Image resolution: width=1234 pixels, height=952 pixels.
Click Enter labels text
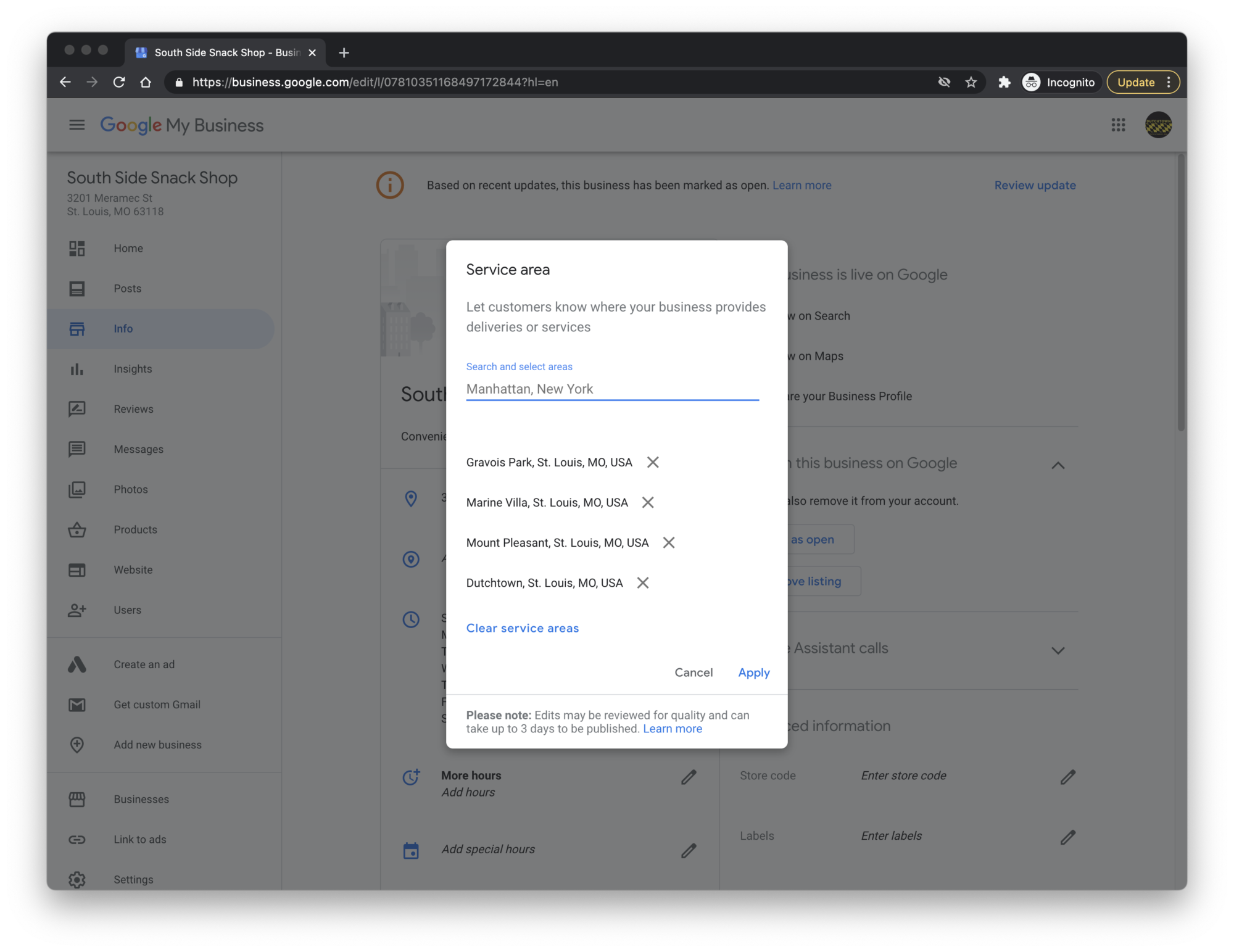click(892, 835)
